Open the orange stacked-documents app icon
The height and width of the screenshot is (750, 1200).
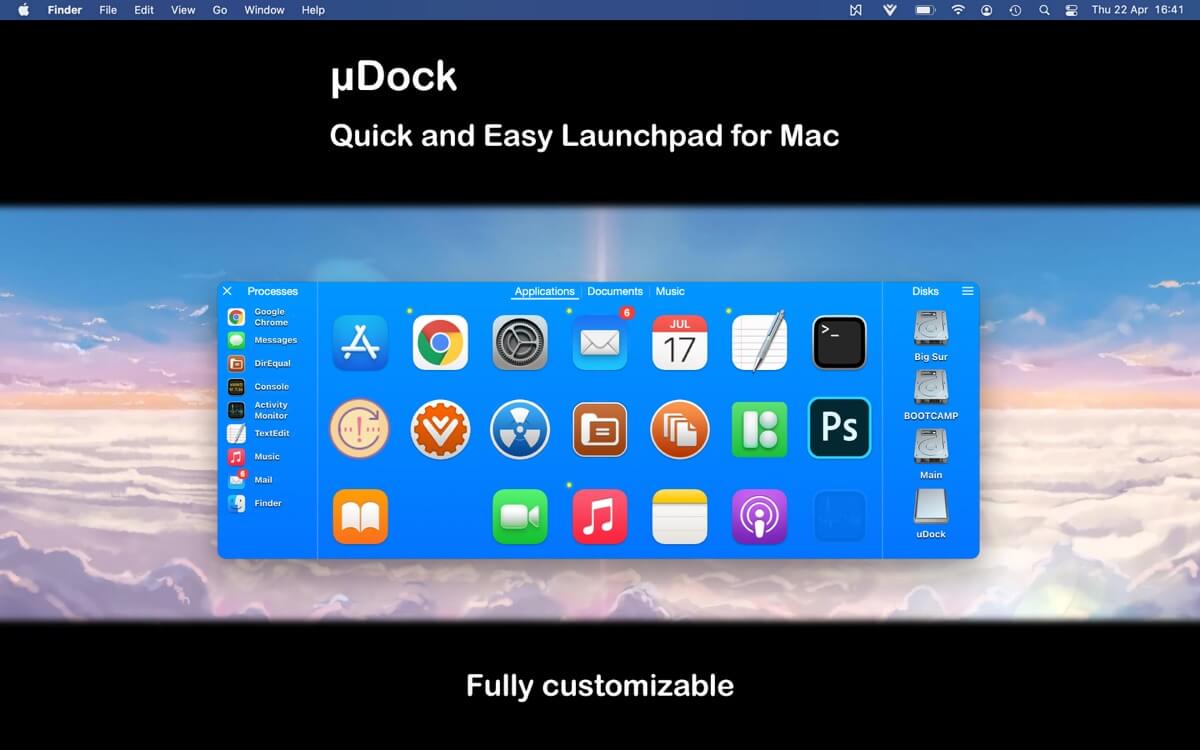pyautogui.click(x=680, y=429)
